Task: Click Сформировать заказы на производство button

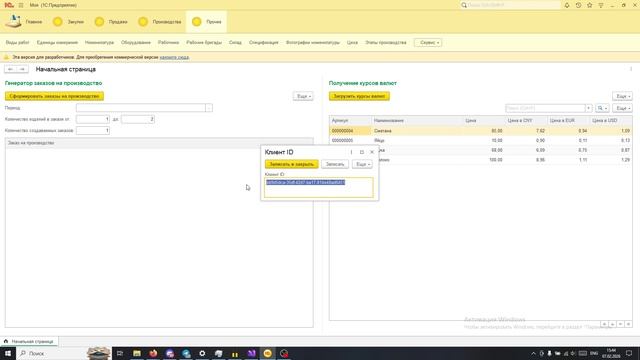Action: coord(54,96)
